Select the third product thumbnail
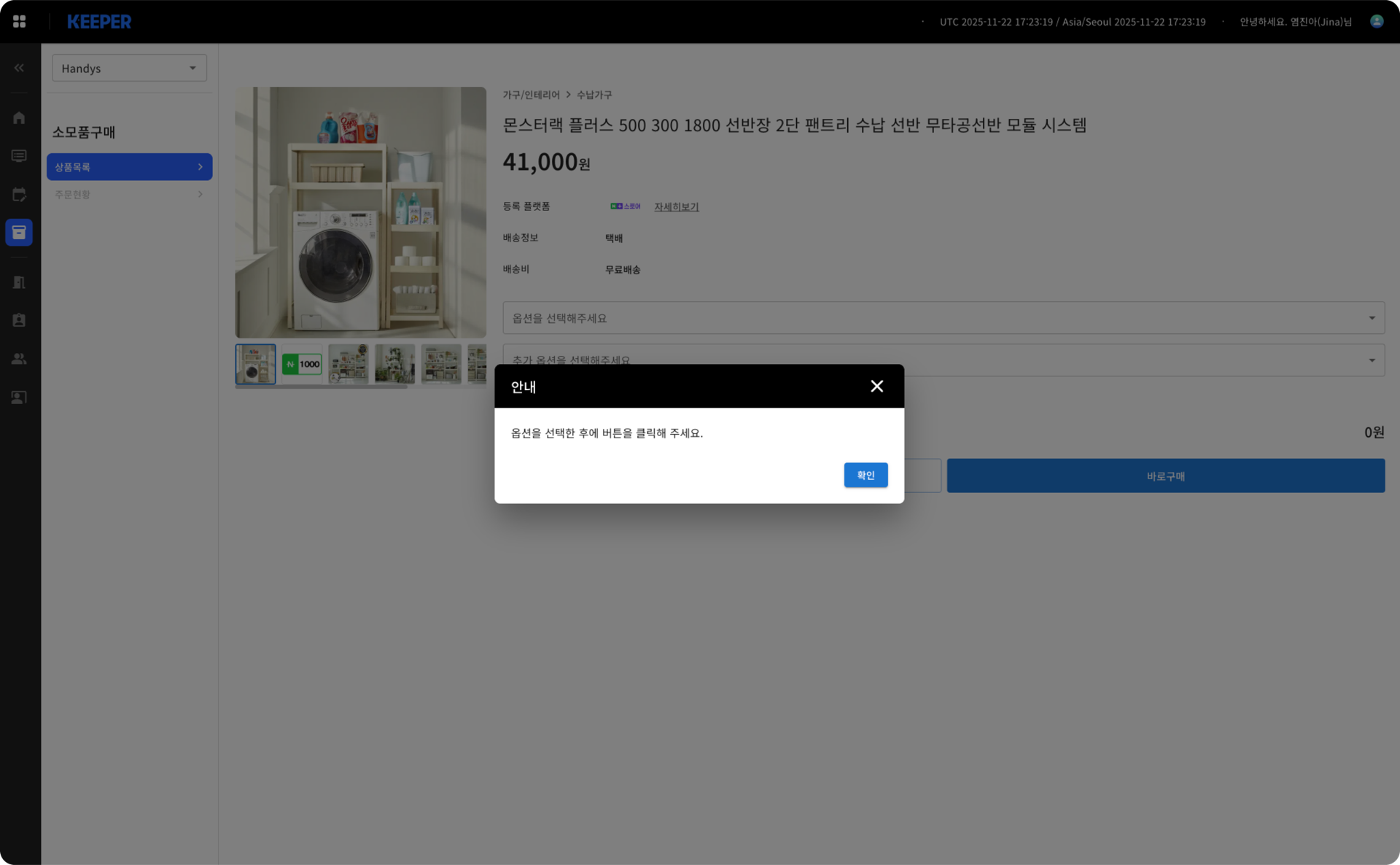 click(x=348, y=364)
